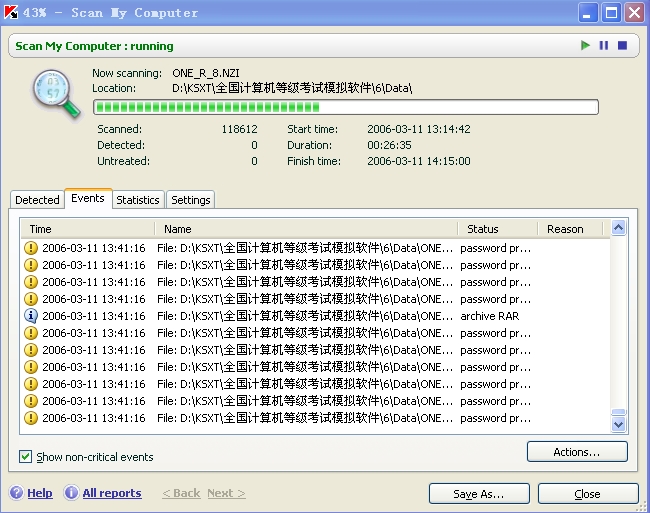Viewport: 650px width, 513px height.
Task: Click the file name ONE_R_8.NZI
Action: pos(206,73)
